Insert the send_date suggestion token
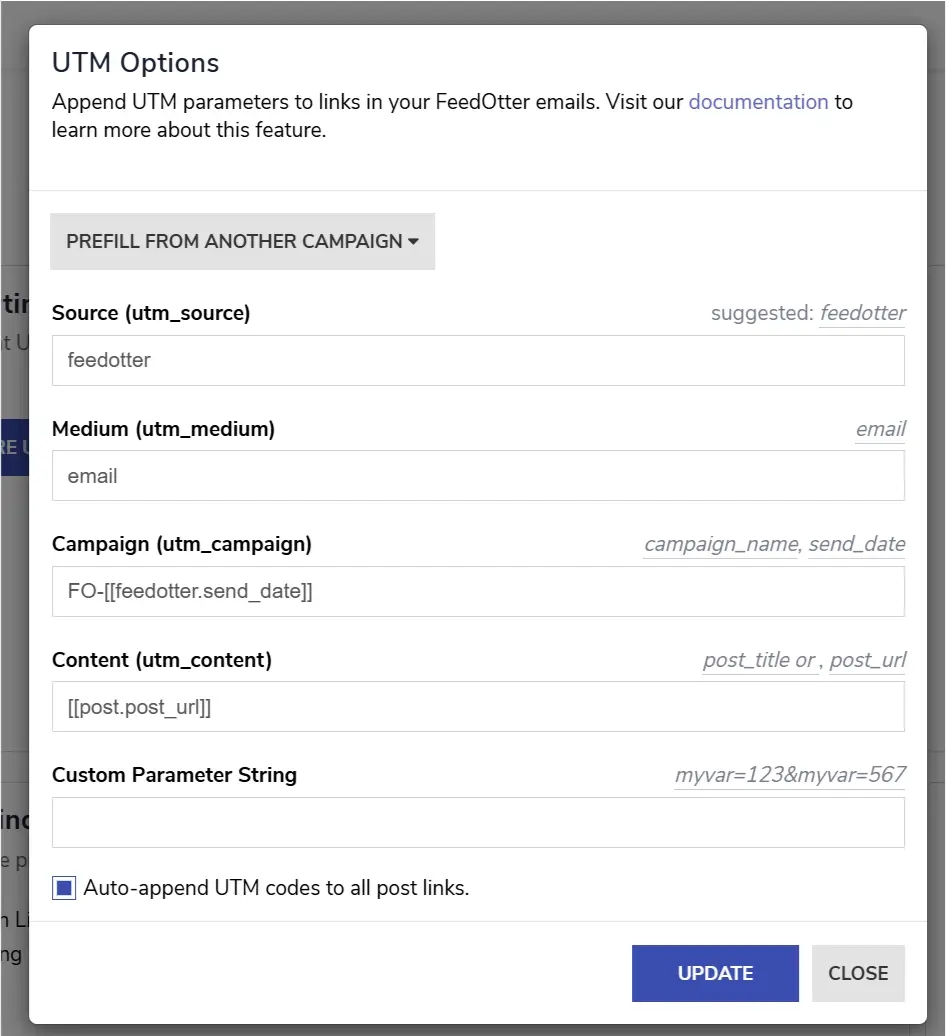This screenshot has height=1036, width=946. [857, 545]
